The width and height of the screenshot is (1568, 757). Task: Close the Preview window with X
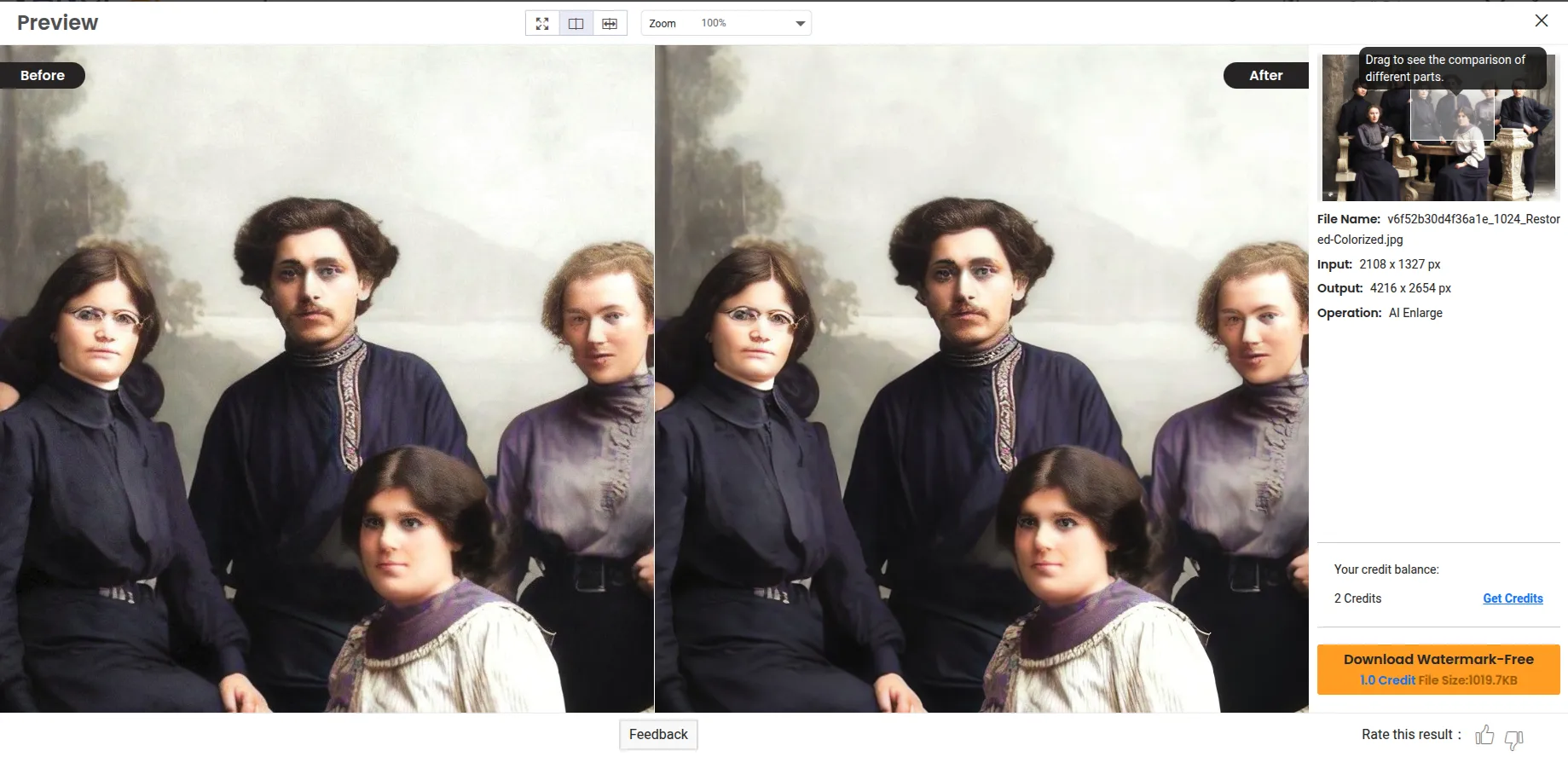tap(1542, 21)
